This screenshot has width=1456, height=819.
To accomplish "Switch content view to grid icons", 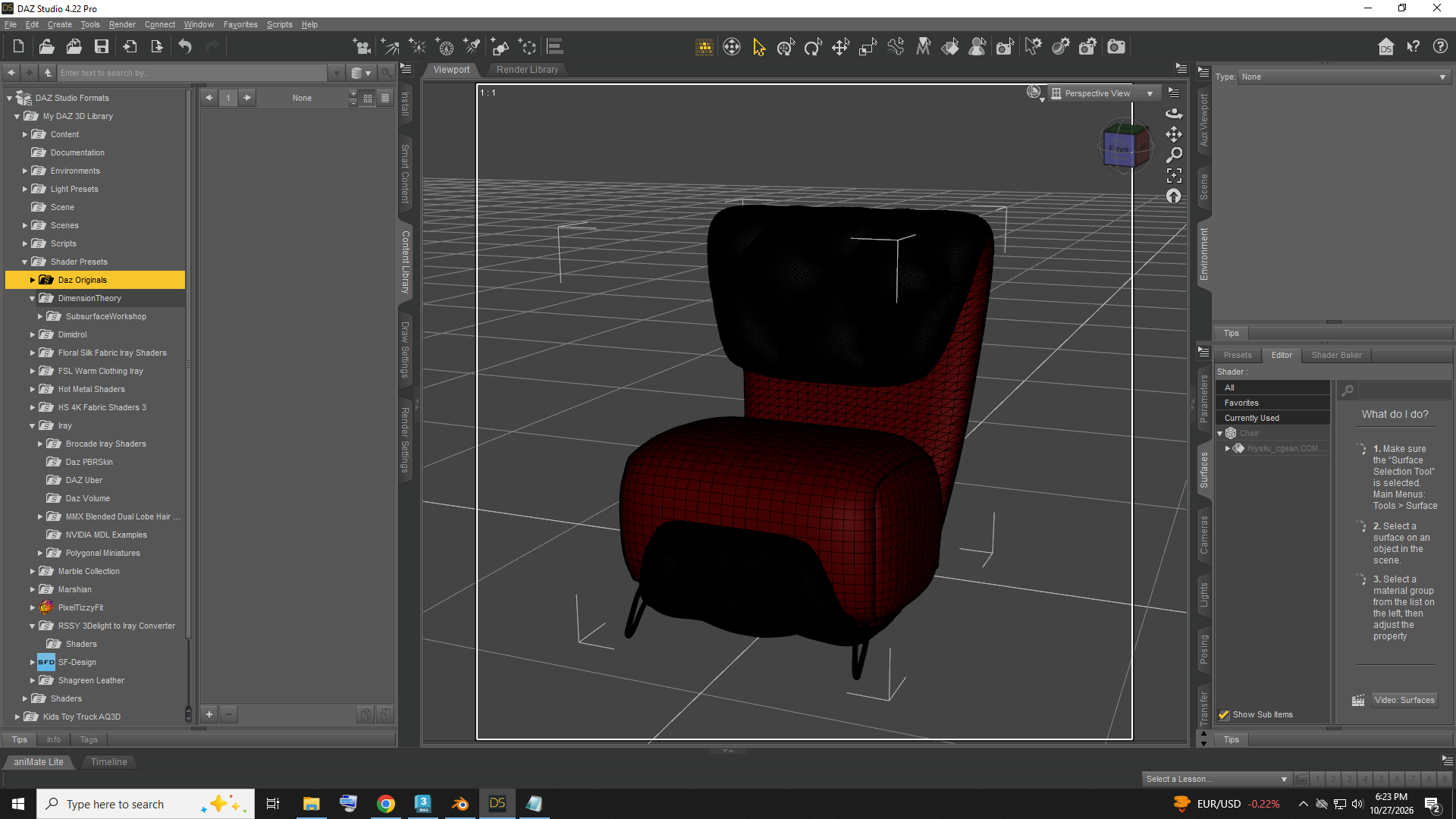I will (368, 98).
